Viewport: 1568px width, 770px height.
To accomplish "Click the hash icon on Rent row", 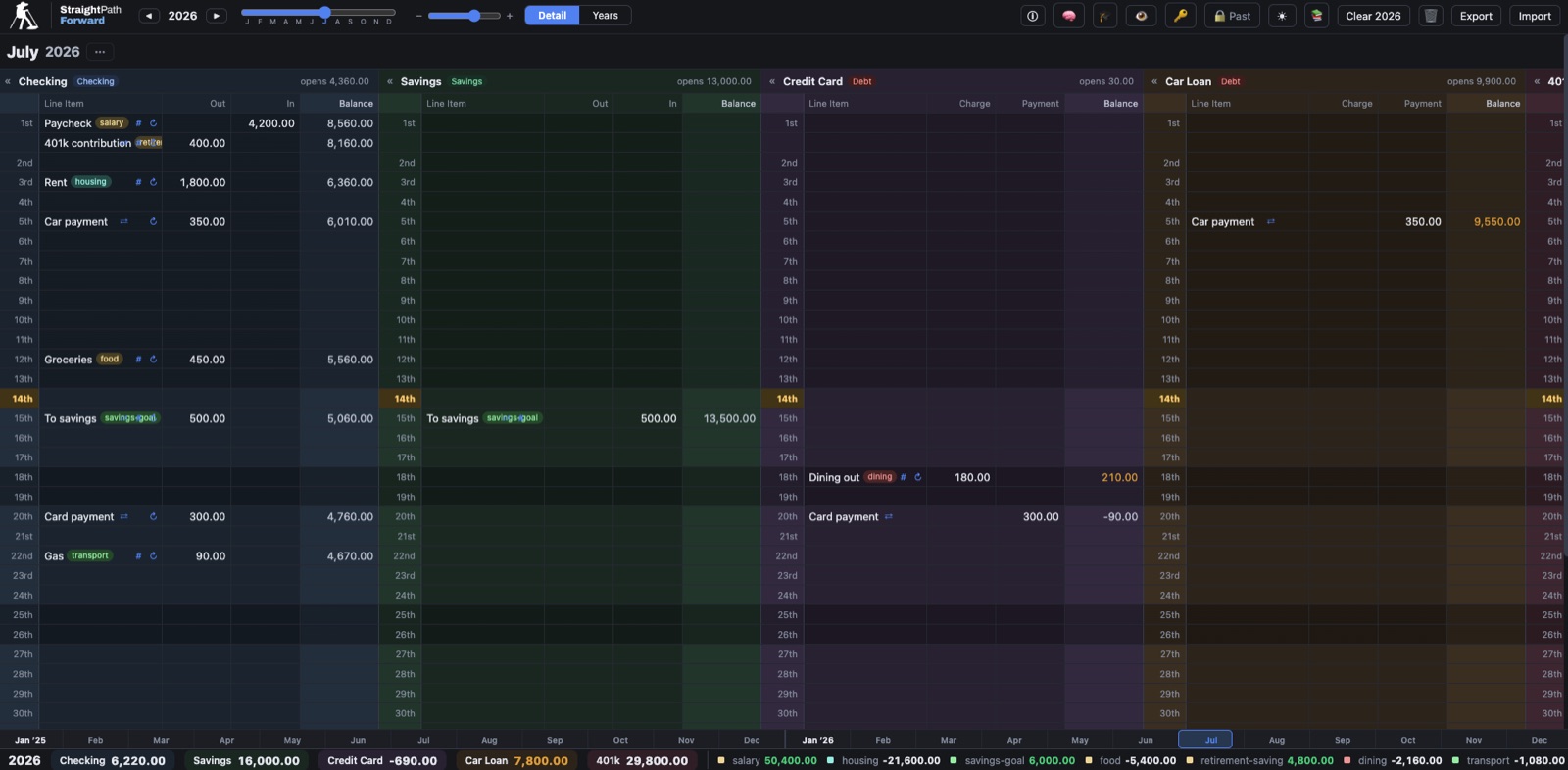I will (x=138, y=182).
